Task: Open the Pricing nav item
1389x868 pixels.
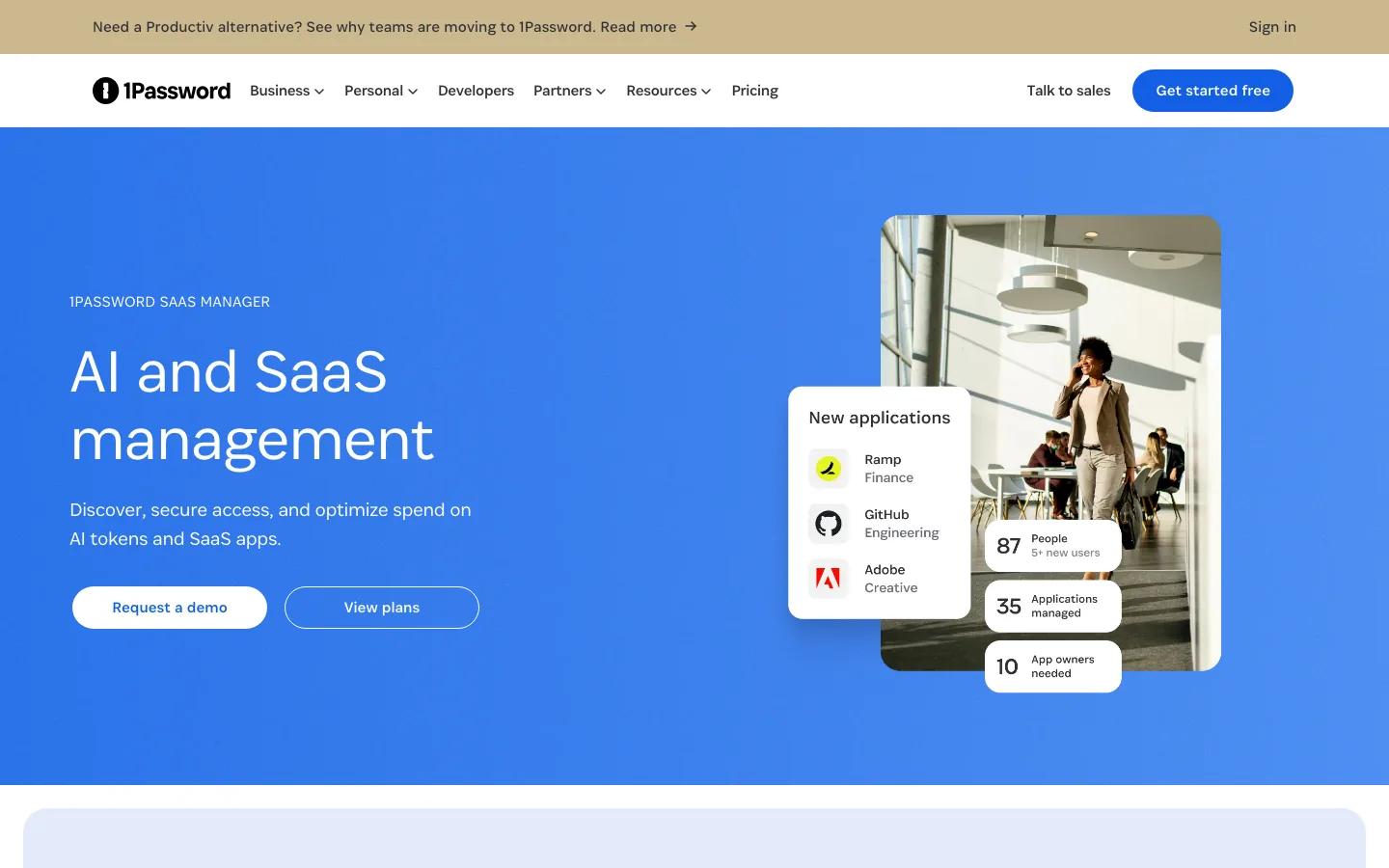Action: coord(754,91)
